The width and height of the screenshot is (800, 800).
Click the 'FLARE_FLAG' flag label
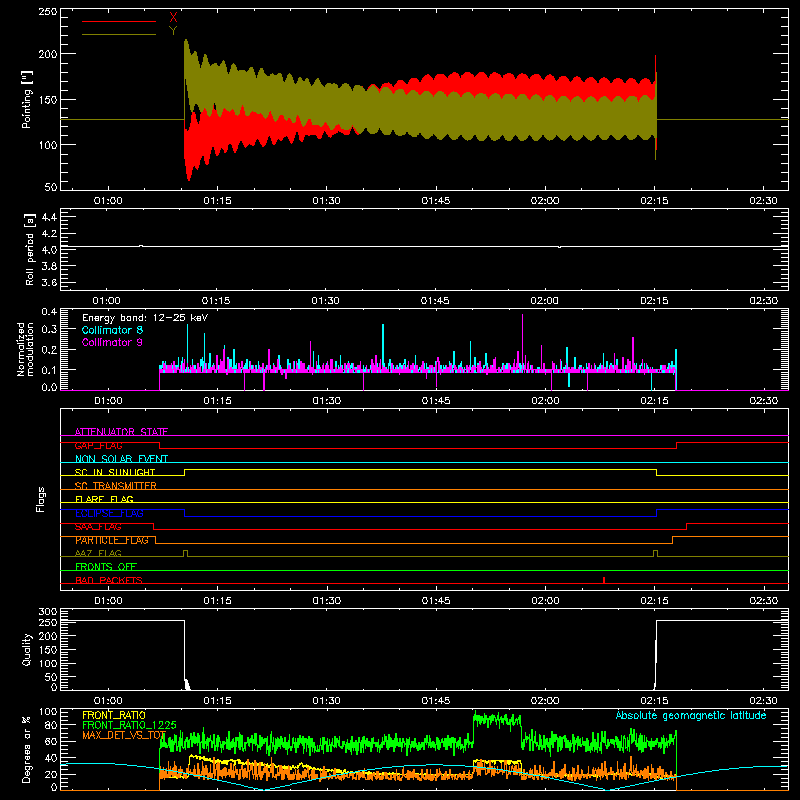pos(104,499)
